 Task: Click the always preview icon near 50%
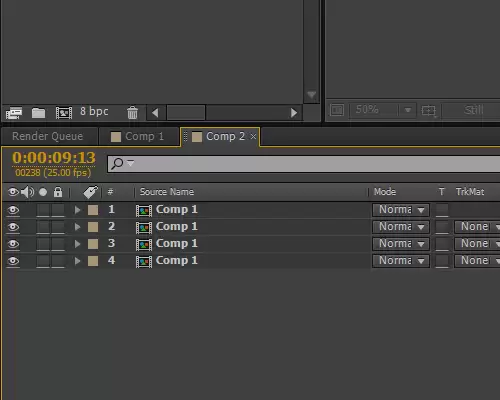coord(337,110)
